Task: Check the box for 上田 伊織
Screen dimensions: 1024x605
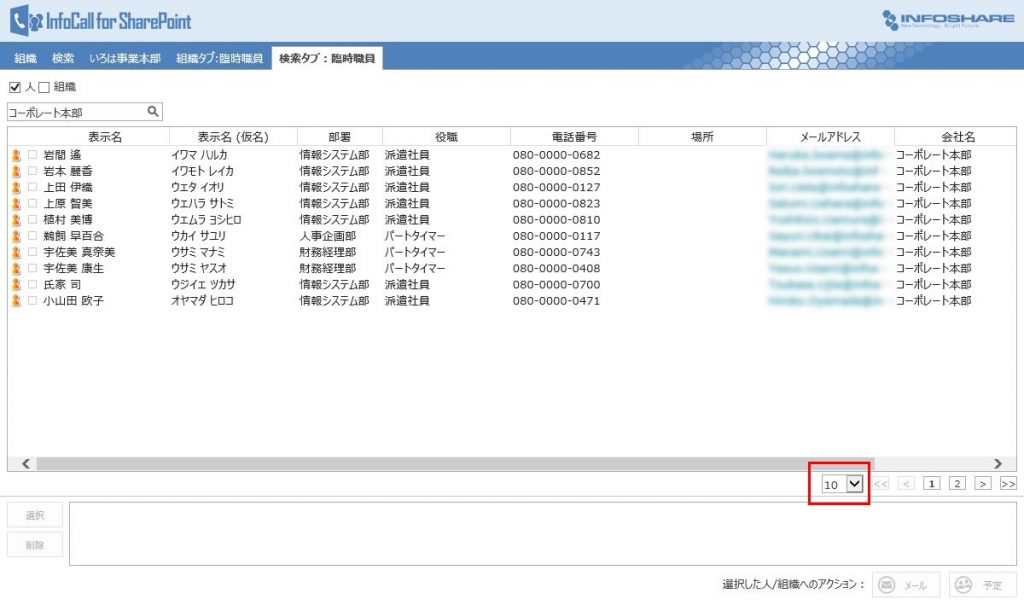Action: pos(32,188)
